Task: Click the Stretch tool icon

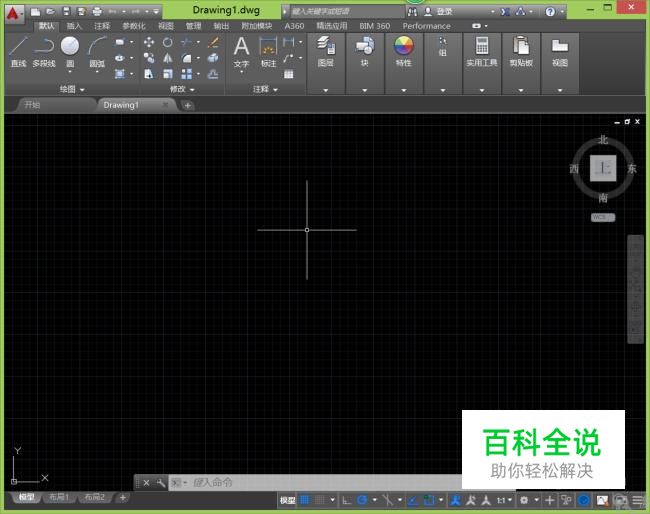Action: (x=149, y=74)
